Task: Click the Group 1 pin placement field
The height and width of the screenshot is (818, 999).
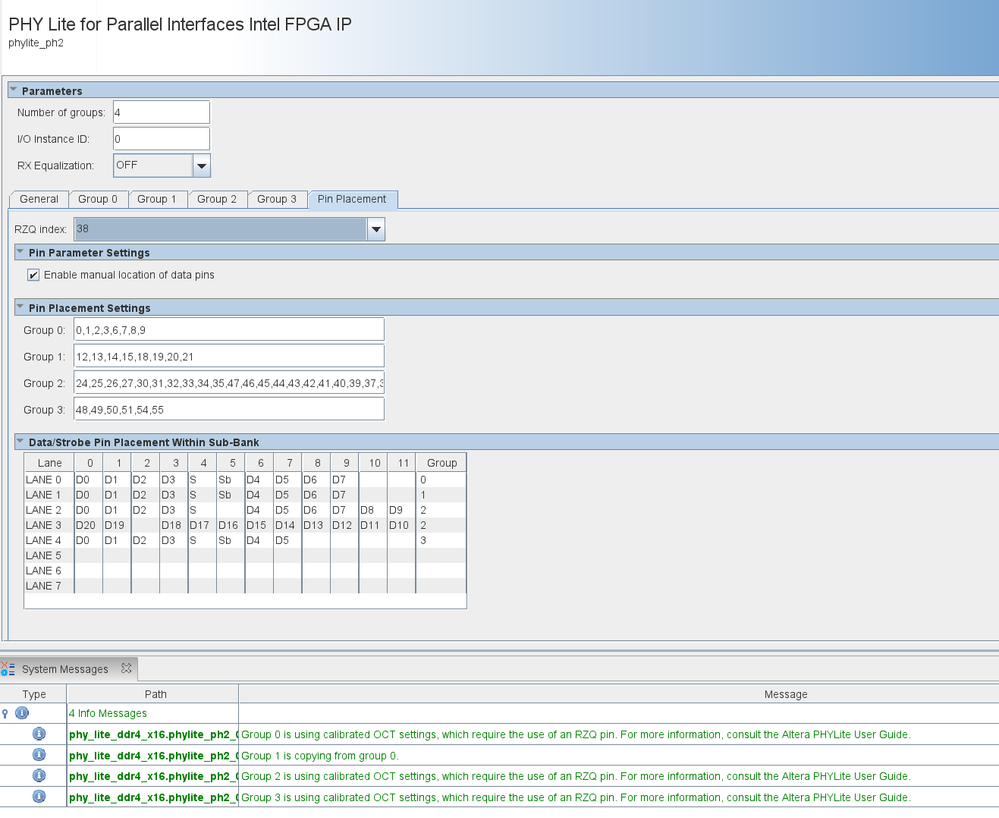Action: [229, 356]
